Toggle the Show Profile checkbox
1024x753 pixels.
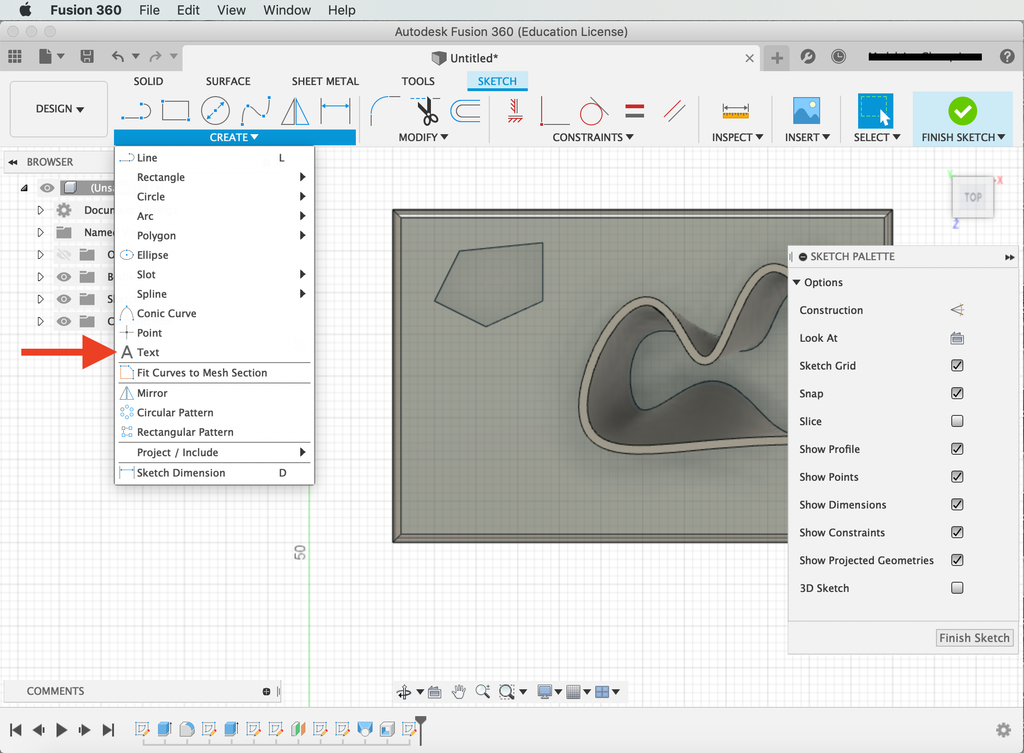tap(957, 449)
